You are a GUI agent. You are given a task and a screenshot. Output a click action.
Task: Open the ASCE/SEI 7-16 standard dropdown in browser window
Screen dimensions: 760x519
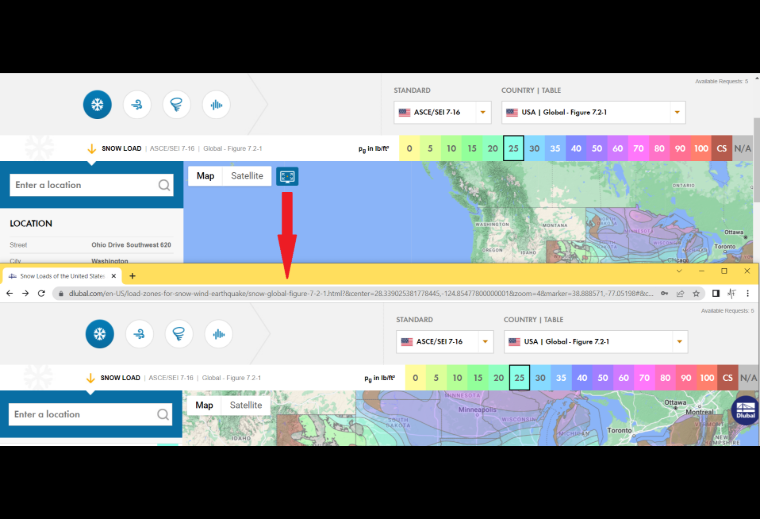click(x=445, y=342)
